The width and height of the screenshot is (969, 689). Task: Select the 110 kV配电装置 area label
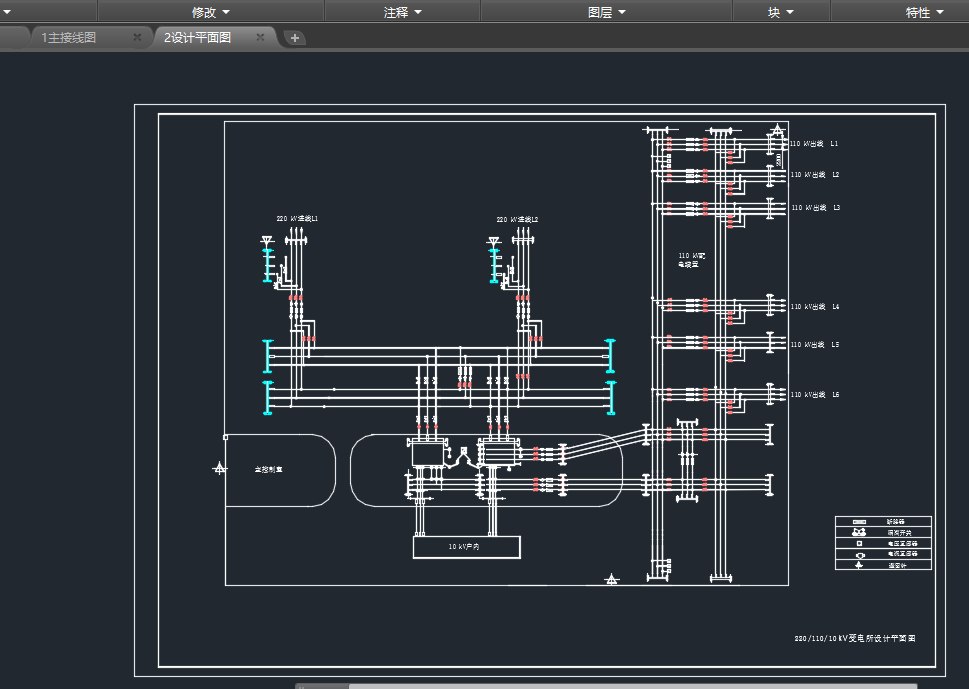(x=692, y=260)
